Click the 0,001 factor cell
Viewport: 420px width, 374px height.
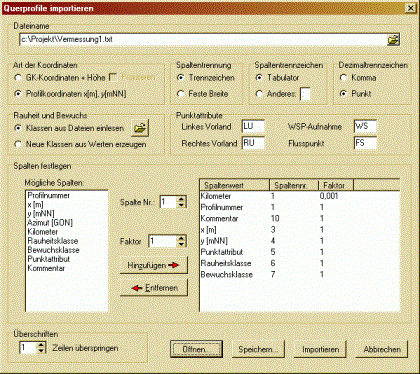[x=329, y=196]
